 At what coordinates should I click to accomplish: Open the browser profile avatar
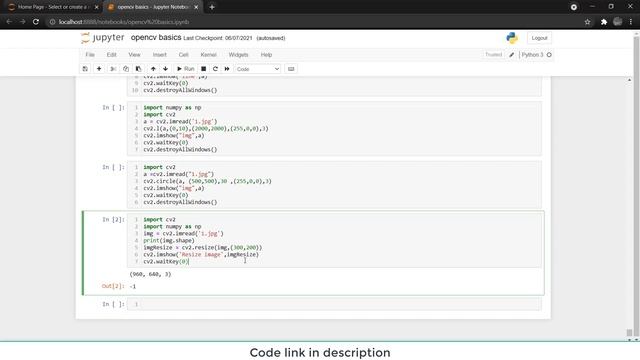click(x=618, y=22)
